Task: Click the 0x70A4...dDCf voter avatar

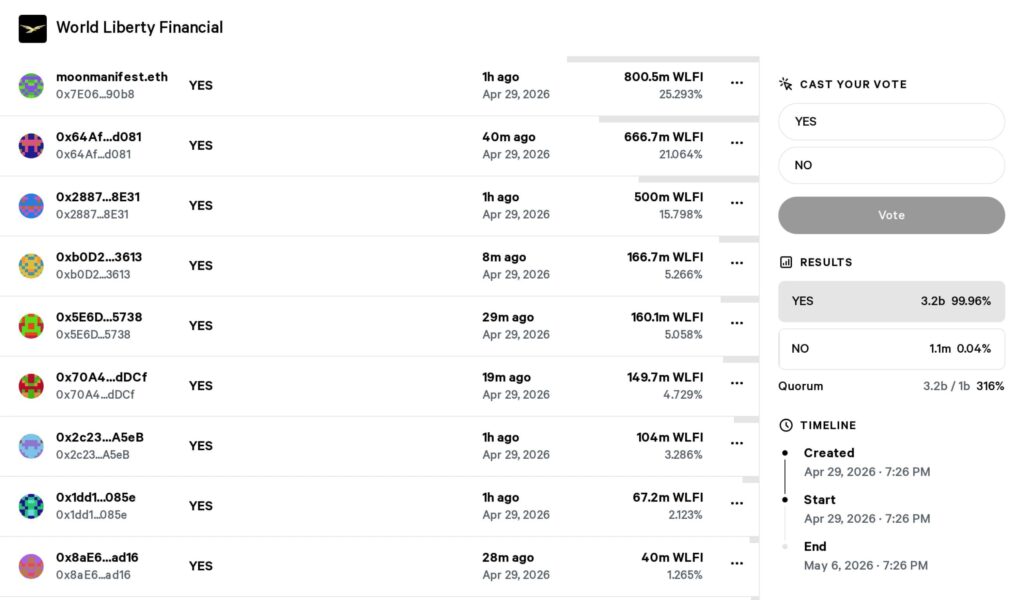Action: (31, 386)
